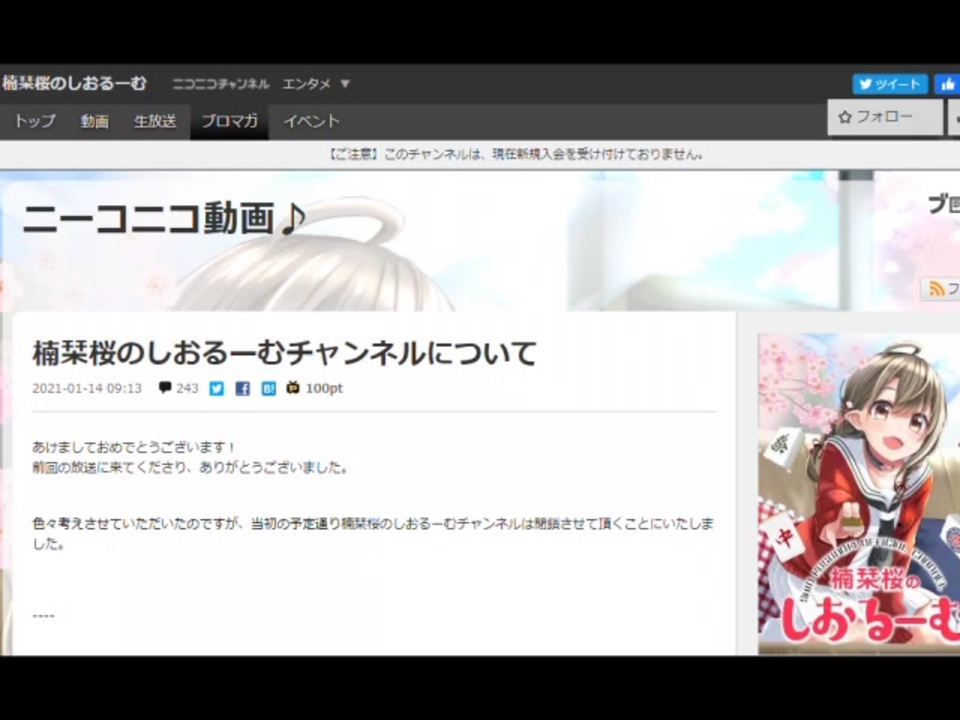960x720 pixels.
Task: Open the イベント tab
Action: [311, 121]
